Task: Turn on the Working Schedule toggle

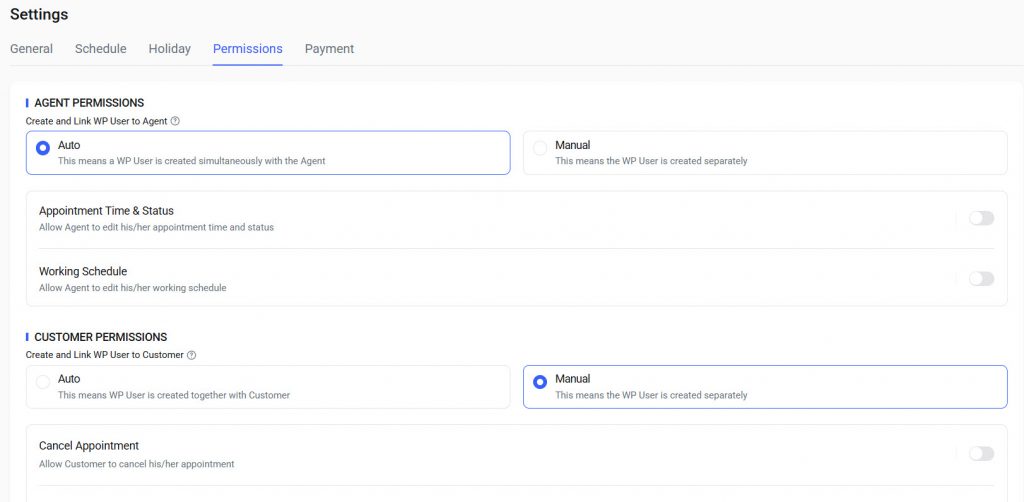Action: [x=981, y=279]
